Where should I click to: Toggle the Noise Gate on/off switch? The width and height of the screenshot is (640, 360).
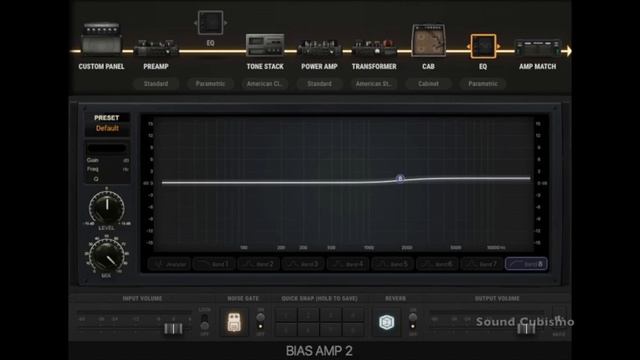tap(260, 322)
